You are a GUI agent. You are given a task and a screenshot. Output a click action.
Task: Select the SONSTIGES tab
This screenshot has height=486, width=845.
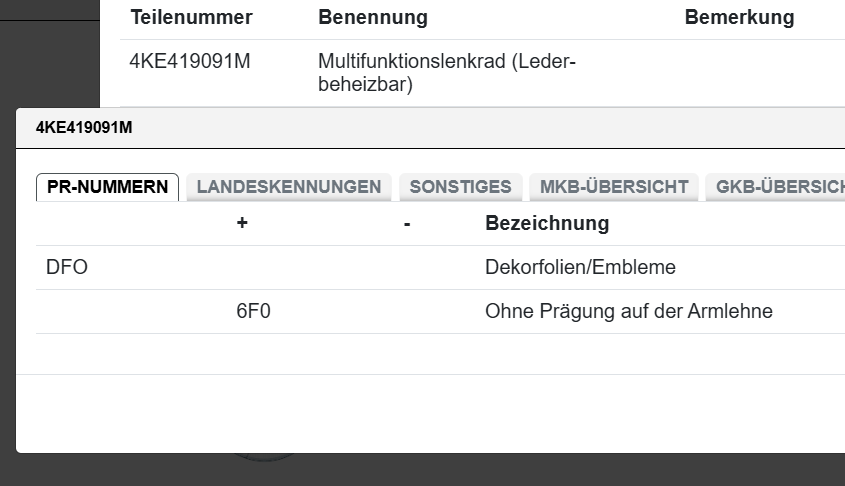pyautogui.click(x=460, y=187)
